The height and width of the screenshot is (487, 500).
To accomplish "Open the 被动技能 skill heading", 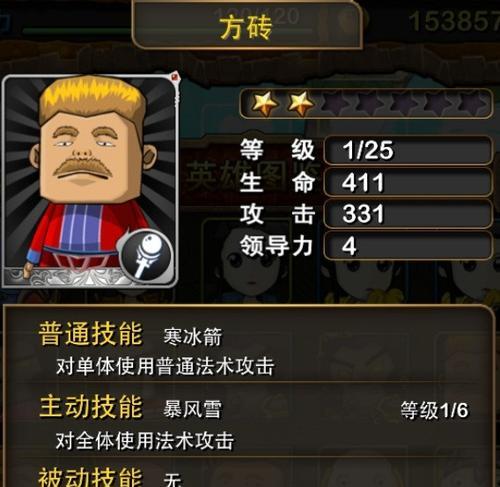I will click(x=90, y=477).
